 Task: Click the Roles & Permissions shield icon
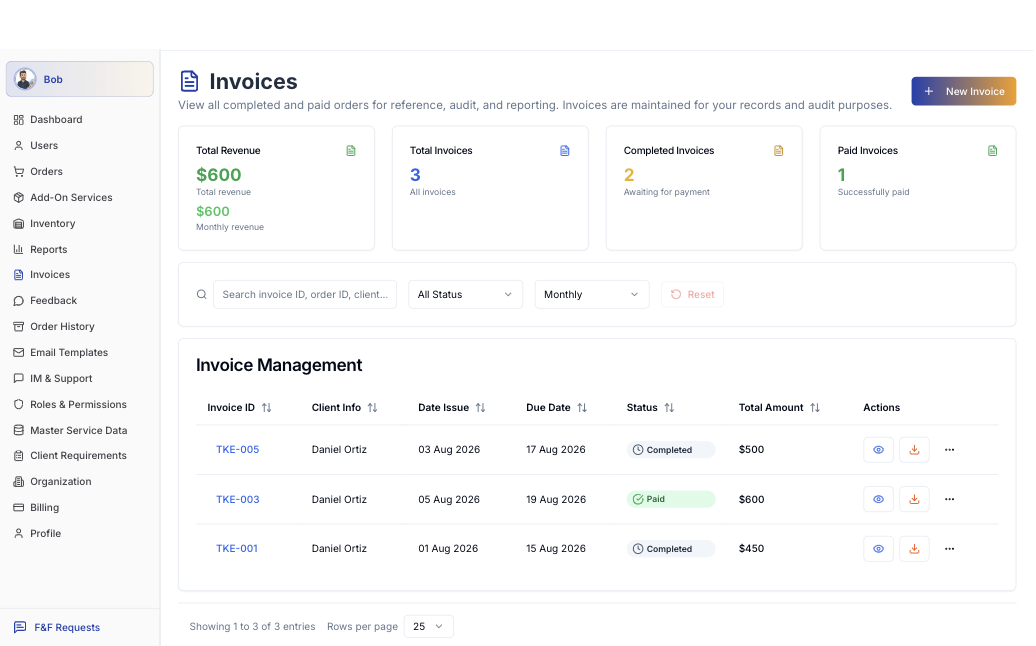point(18,405)
